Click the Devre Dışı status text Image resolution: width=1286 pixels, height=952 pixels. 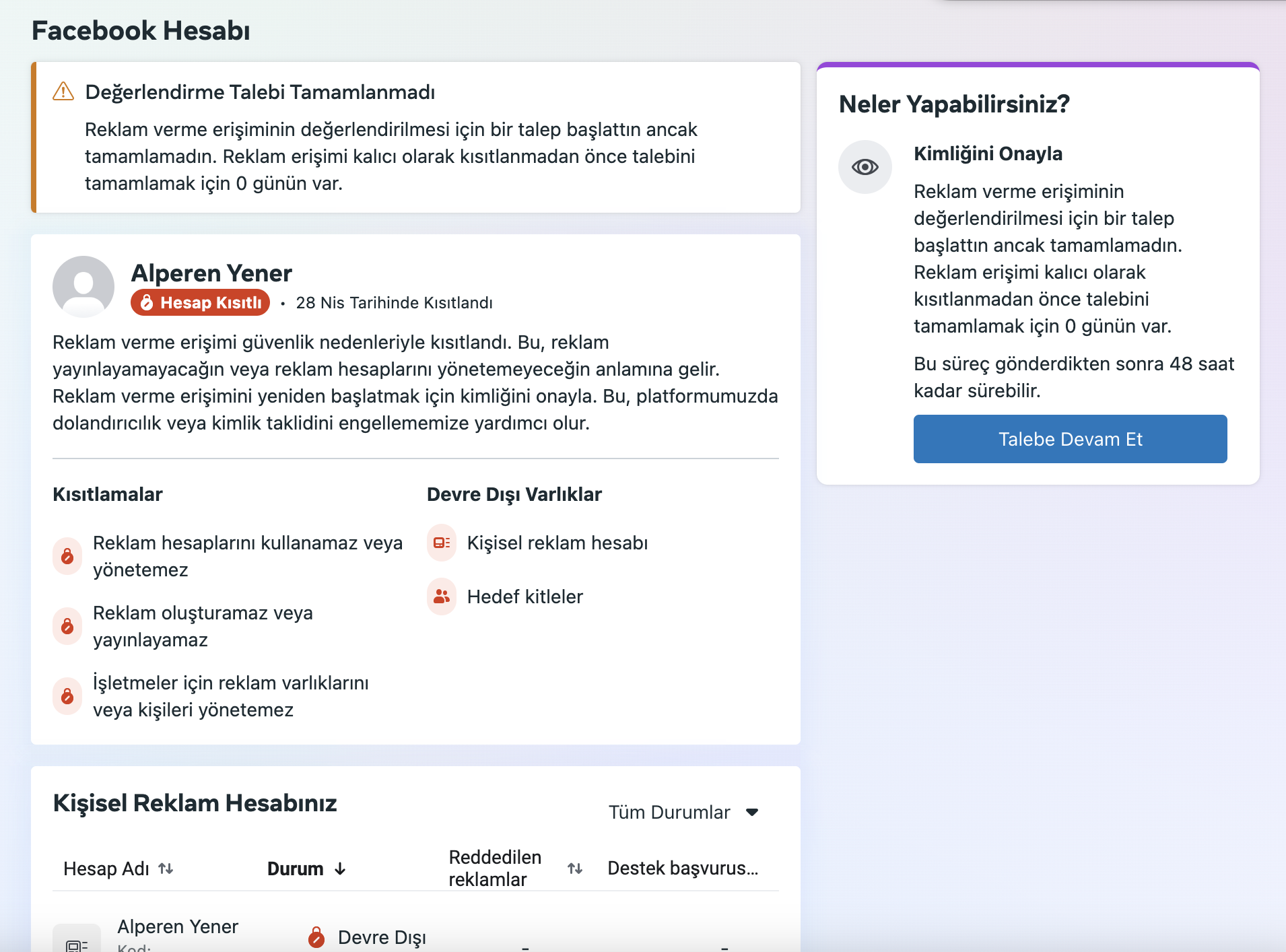pyautogui.click(x=382, y=937)
